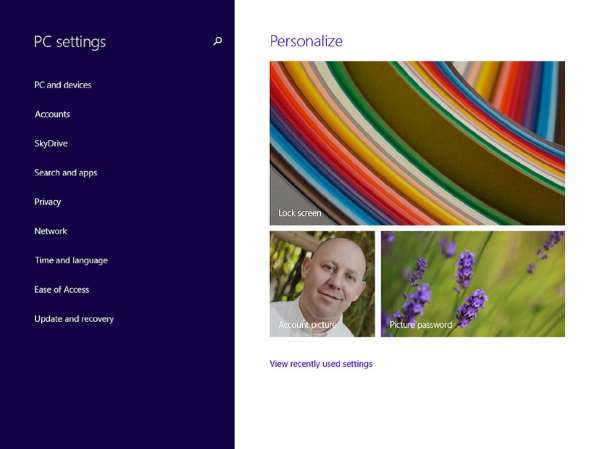Click the Lock screen label text
Screen dimensions: 600x449
click(300, 213)
